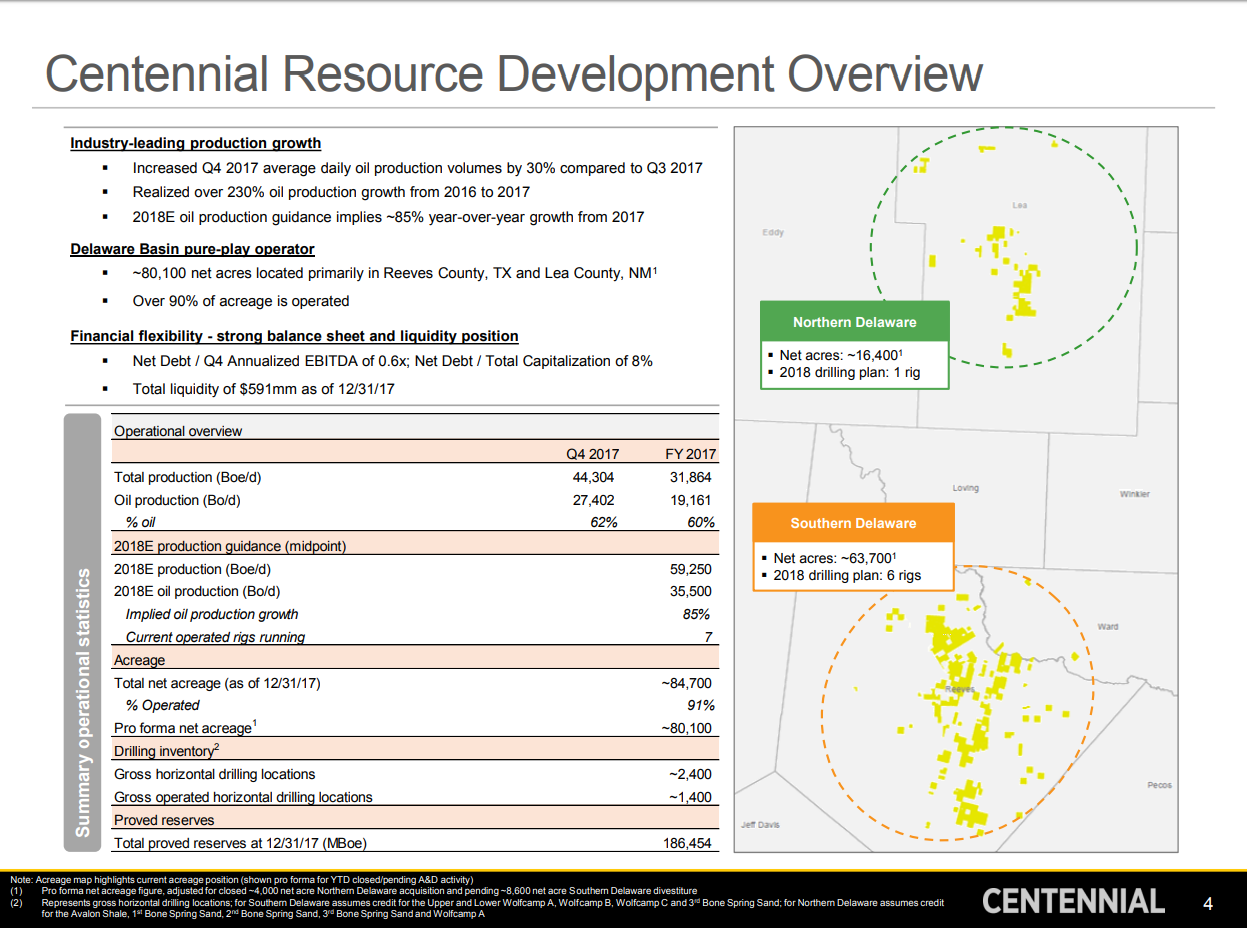Click the 'Drilling inventory' section header
This screenshot has width=1247, height=928.
click(166, 750)
